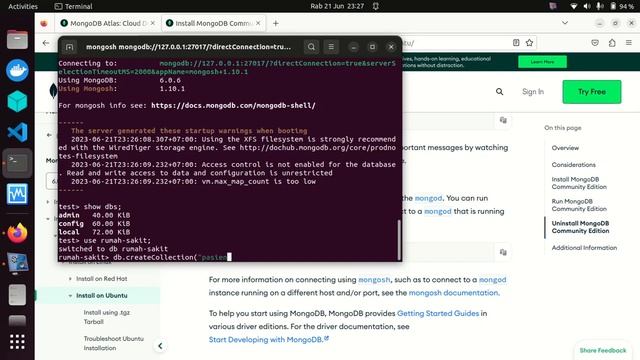The image size is (640, 360).
Task: Collapse the docs sidebar with the chevron
Action: (x=160, y=346)
